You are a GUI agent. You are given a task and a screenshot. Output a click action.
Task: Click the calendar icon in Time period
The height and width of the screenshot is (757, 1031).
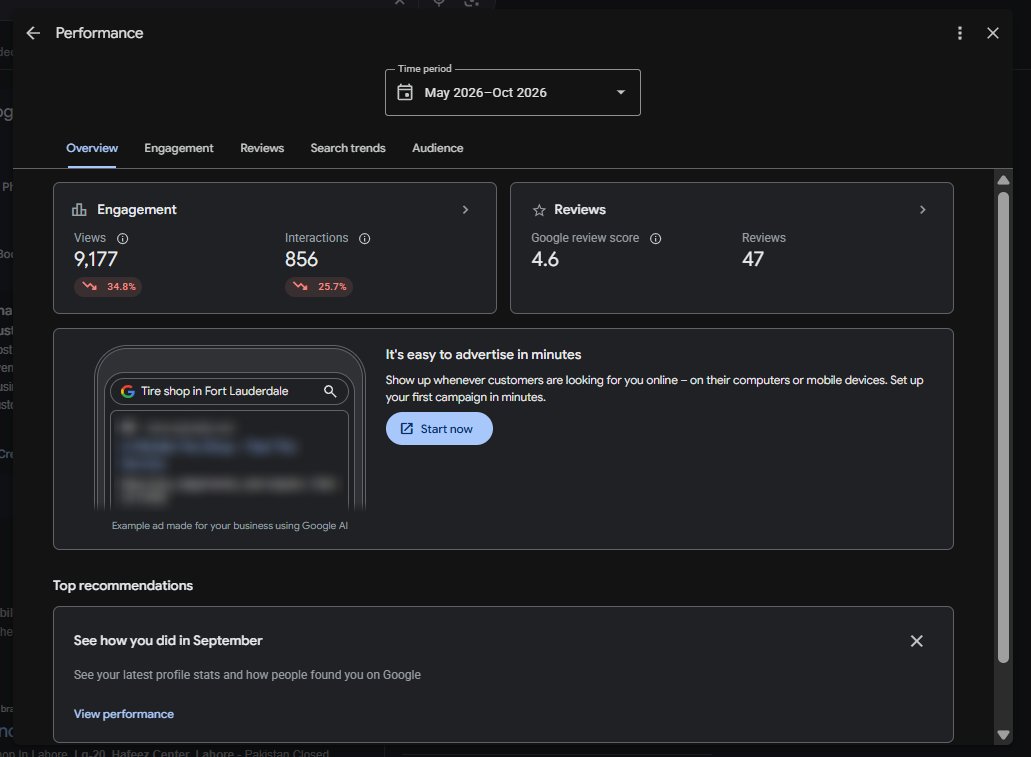405,92
